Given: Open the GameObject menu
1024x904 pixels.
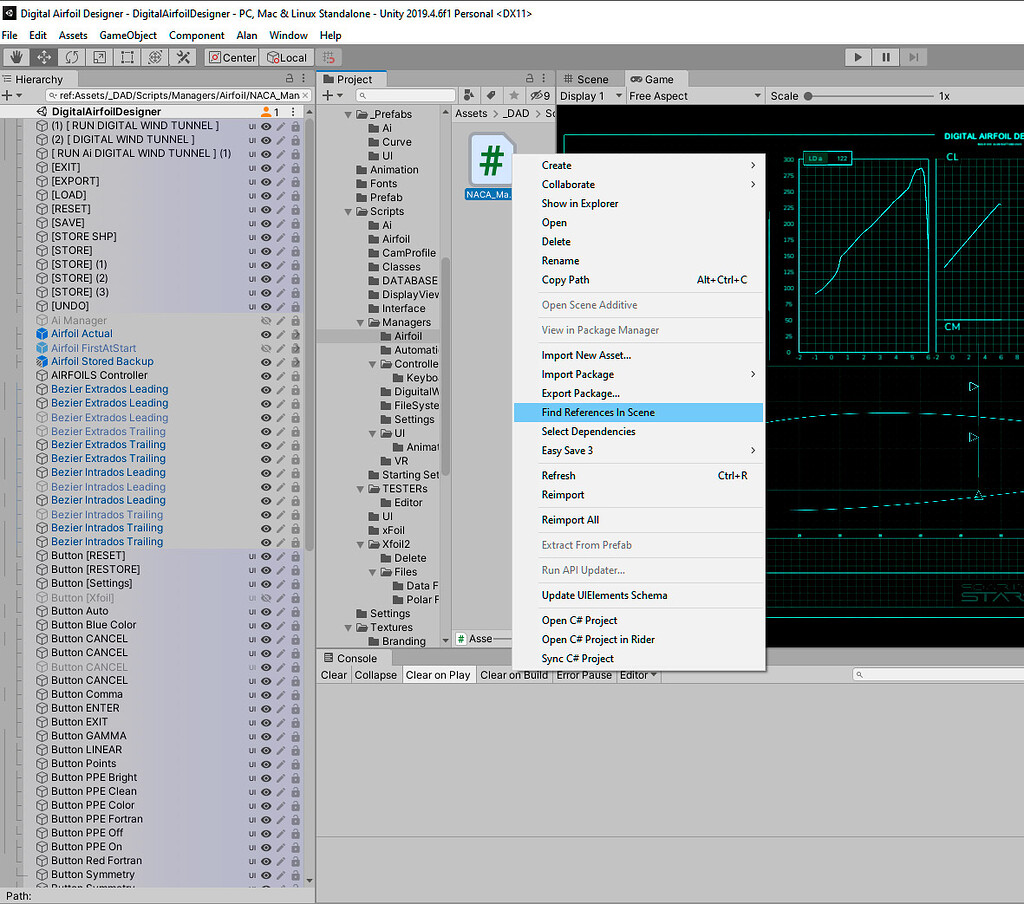Looking at the screenshot, I should [x=128, y=35].
